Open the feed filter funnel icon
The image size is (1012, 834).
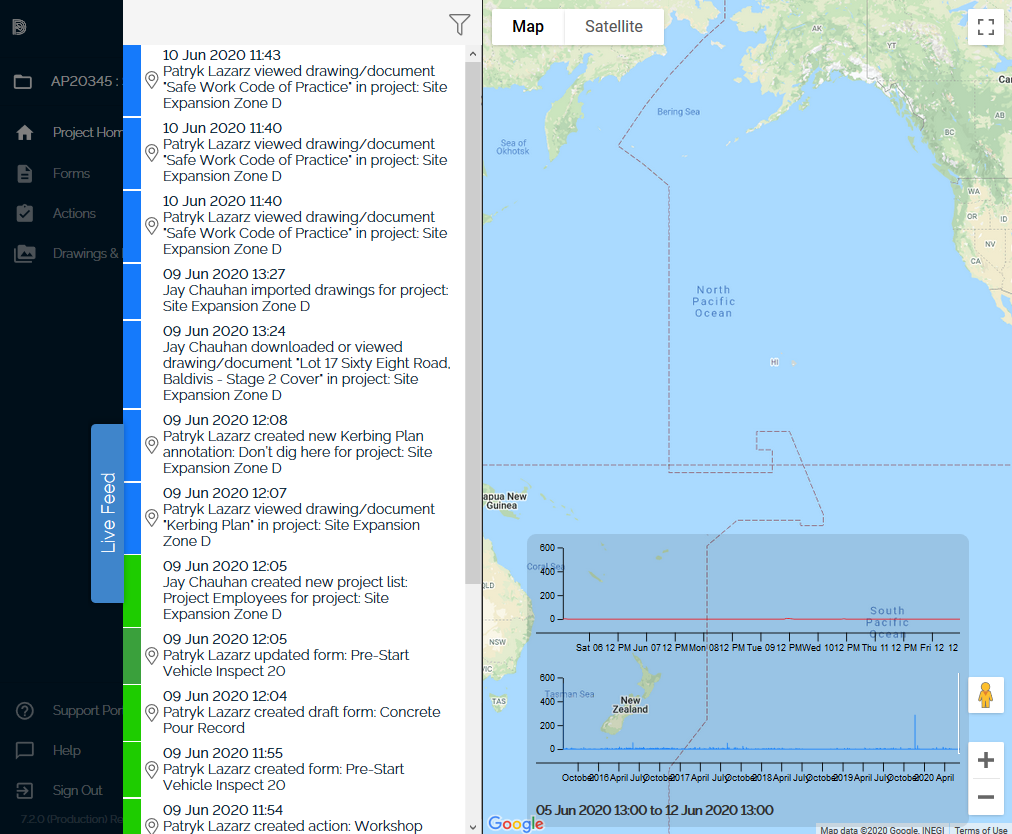459,25
